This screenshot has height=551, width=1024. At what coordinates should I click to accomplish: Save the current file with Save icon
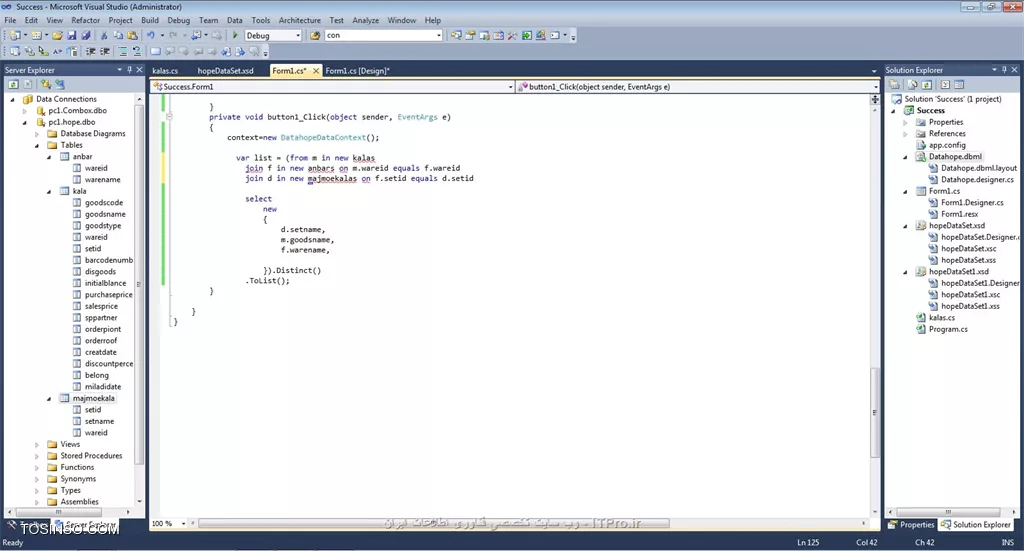(72, 35)
